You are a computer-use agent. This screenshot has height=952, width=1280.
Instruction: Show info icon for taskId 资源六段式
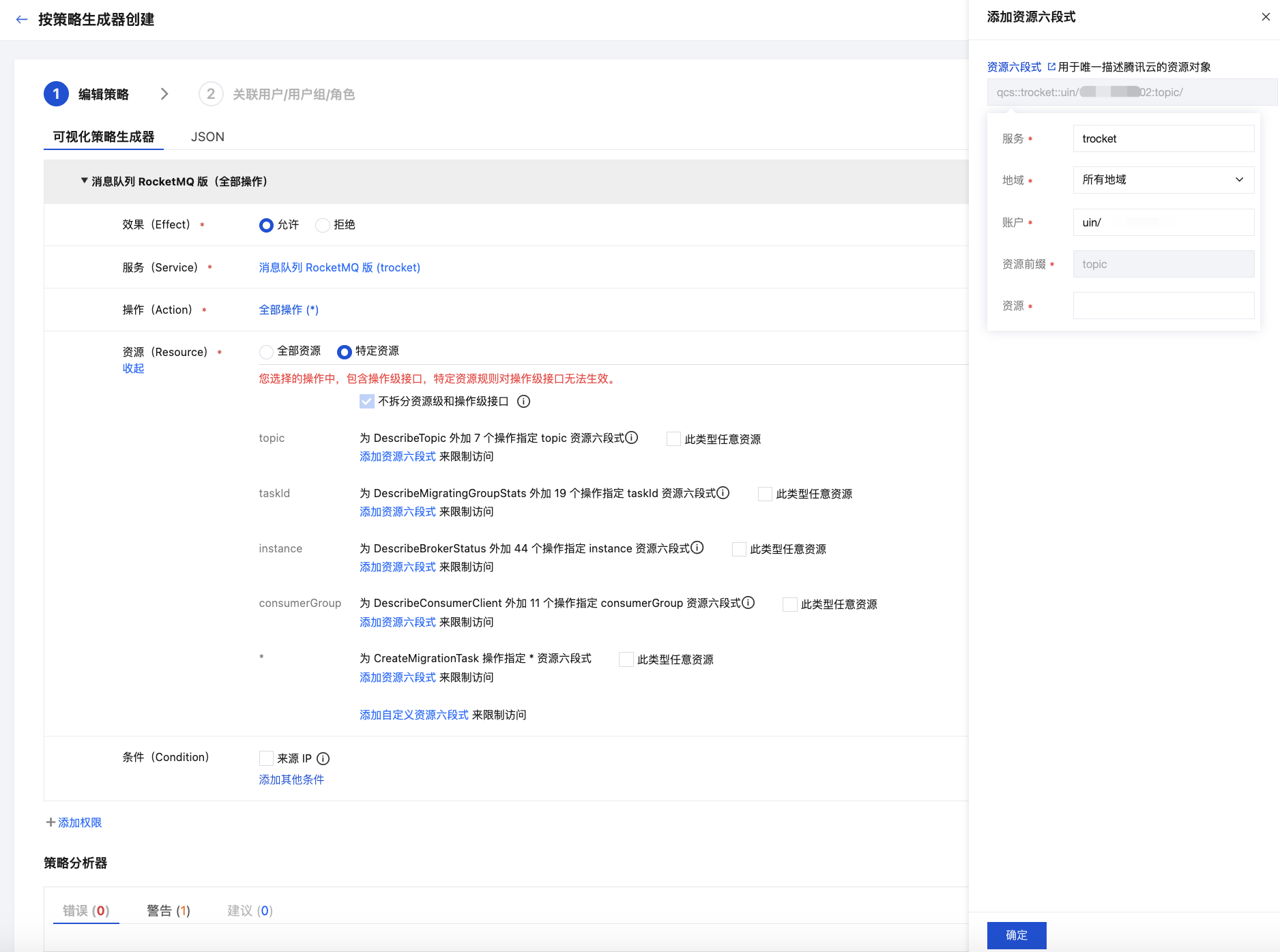723,493
